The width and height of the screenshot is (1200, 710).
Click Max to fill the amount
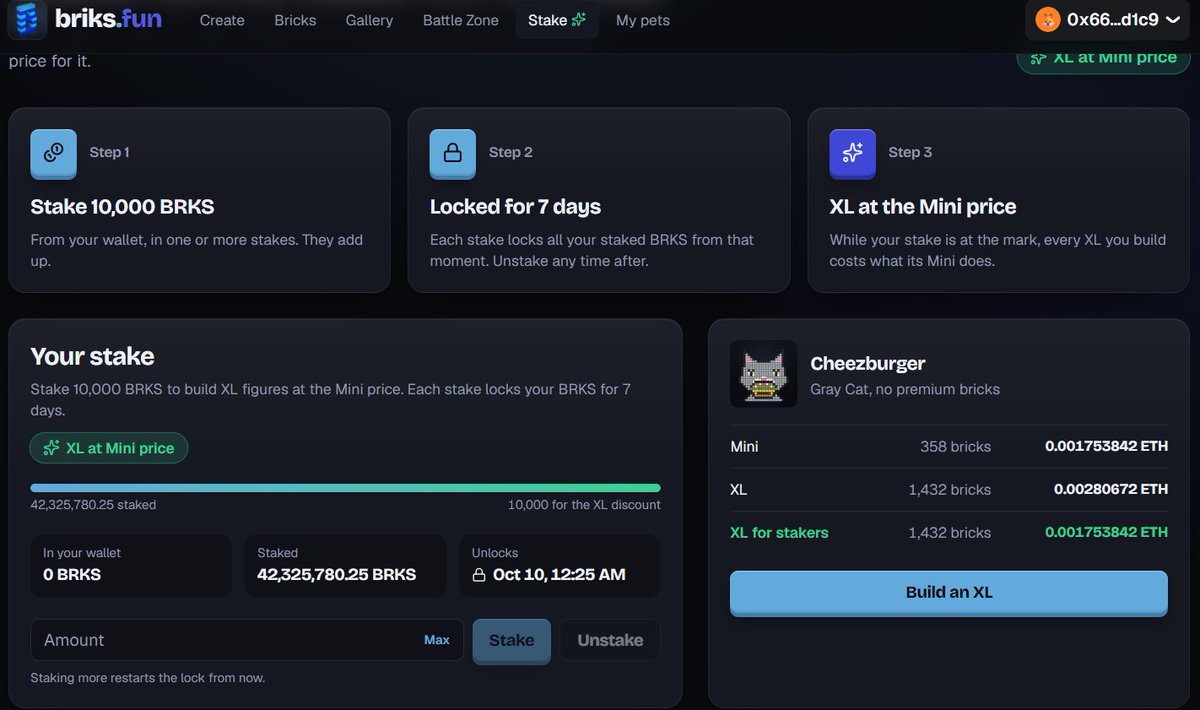tap(437, 640)
